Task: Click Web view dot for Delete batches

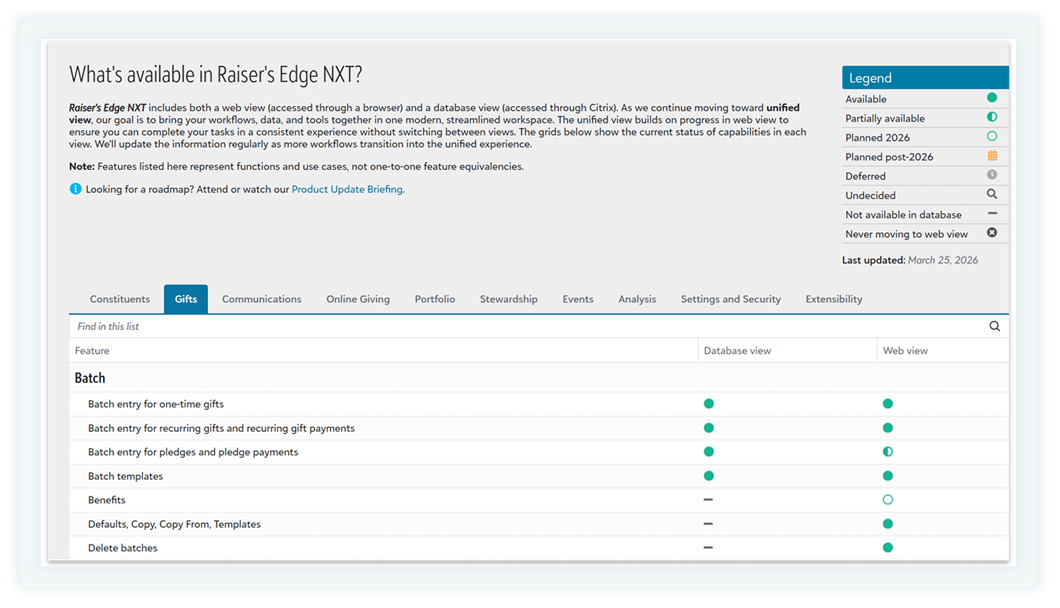Action: (x=888, y=548)
